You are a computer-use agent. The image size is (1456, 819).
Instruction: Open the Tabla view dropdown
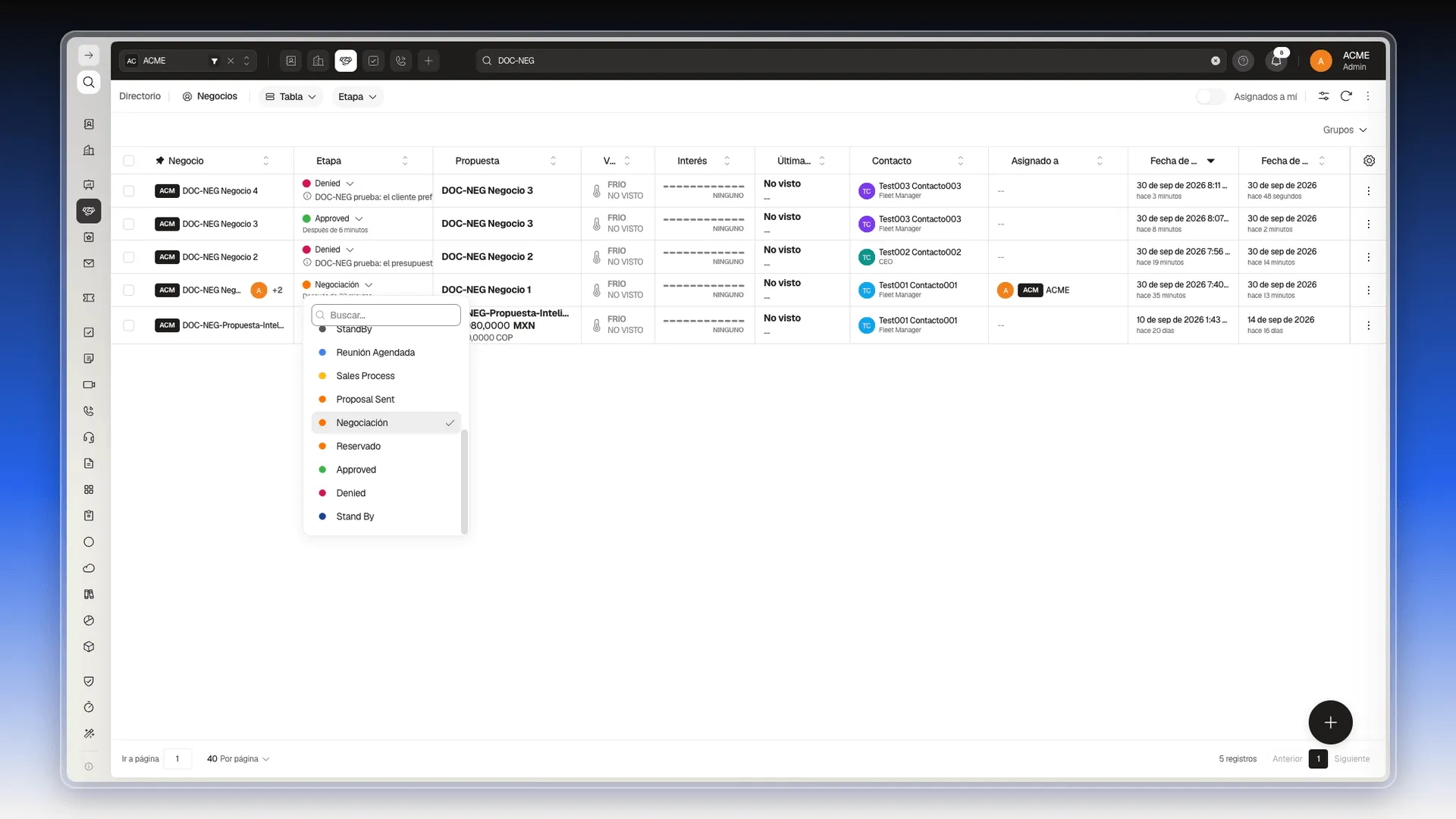click(x=290, y=96)
